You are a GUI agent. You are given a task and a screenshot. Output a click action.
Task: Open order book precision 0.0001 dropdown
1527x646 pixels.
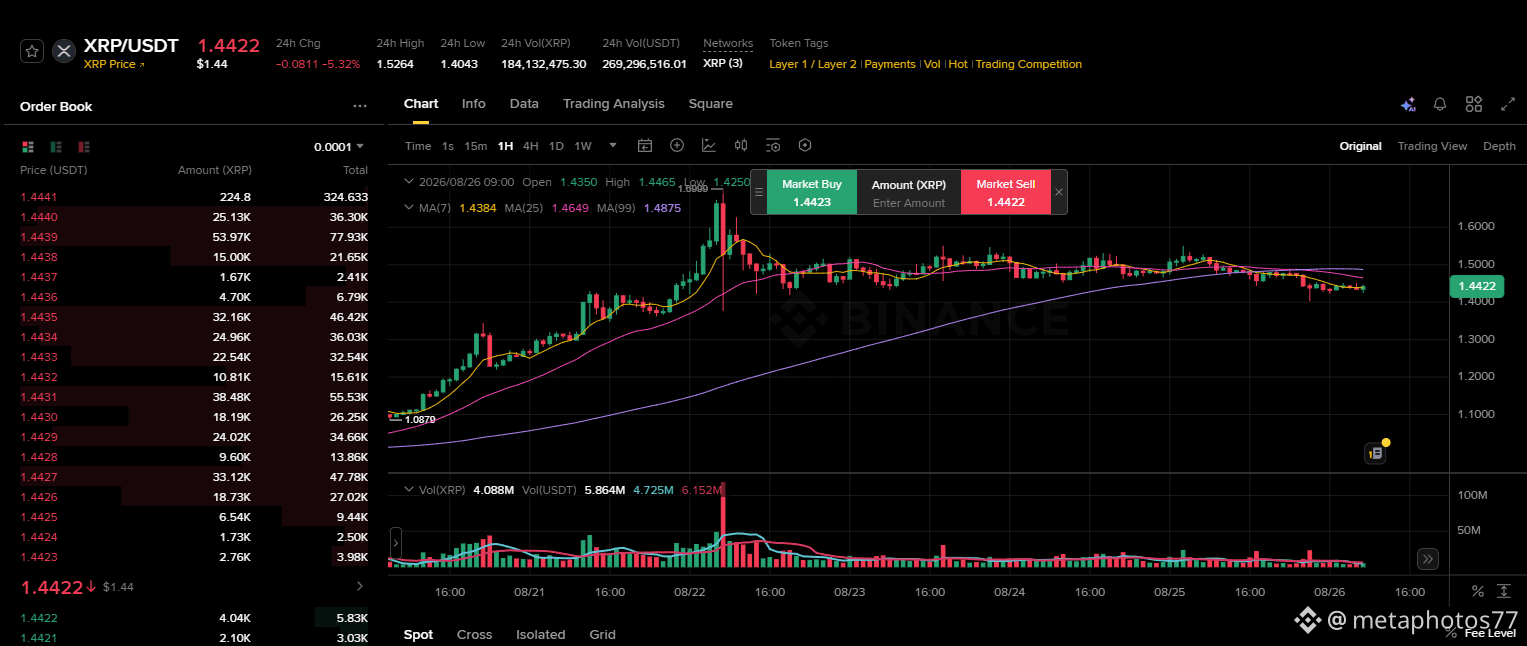coord(339,146)
